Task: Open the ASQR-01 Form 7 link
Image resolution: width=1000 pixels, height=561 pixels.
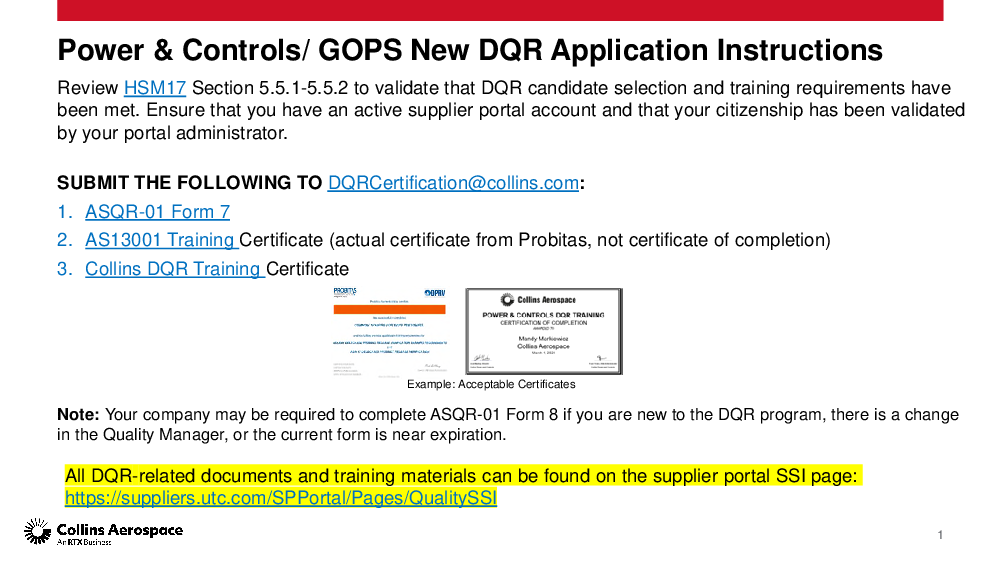Action: click(158, 212)
